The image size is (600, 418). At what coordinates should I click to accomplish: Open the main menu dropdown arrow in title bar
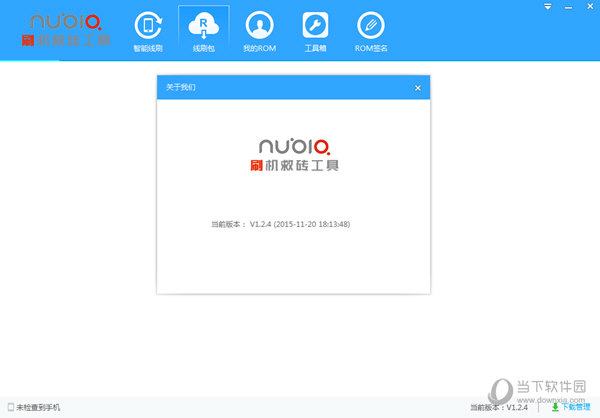point(548,7)
